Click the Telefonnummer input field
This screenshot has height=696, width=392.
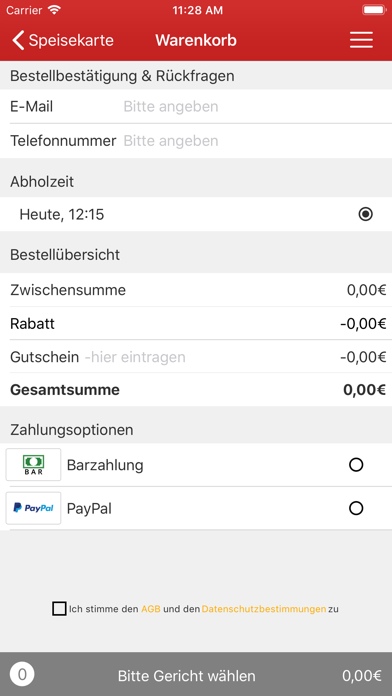point(255,141)
